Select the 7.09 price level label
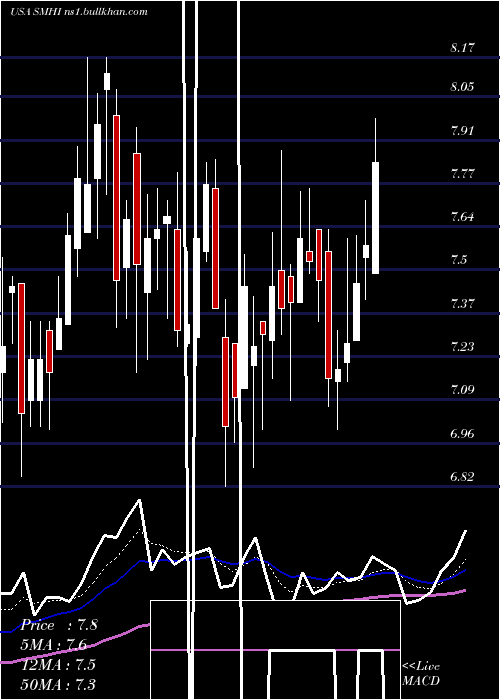 pos(462,390)
